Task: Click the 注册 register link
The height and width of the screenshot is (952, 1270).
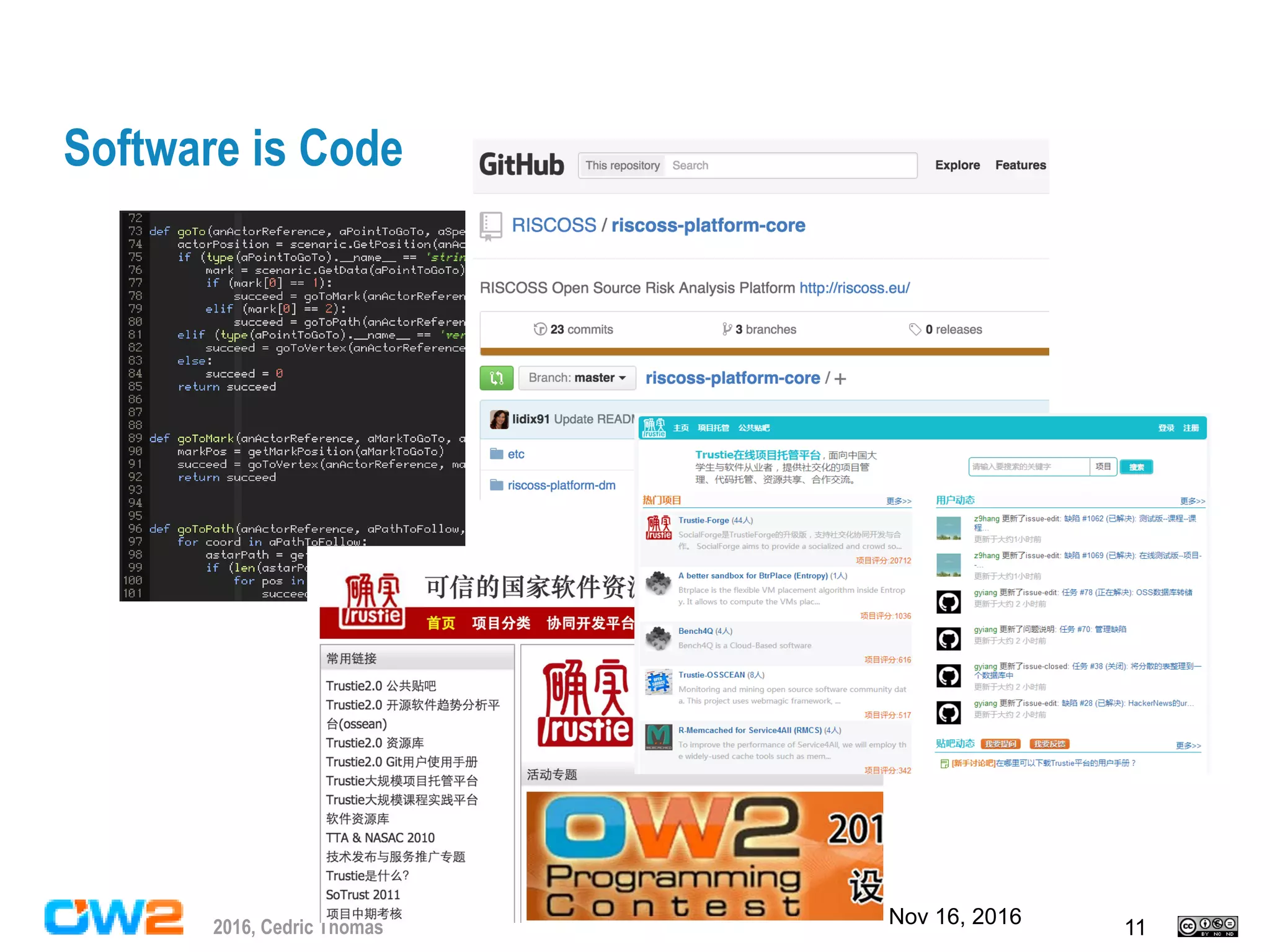Action: (1191, 427)
